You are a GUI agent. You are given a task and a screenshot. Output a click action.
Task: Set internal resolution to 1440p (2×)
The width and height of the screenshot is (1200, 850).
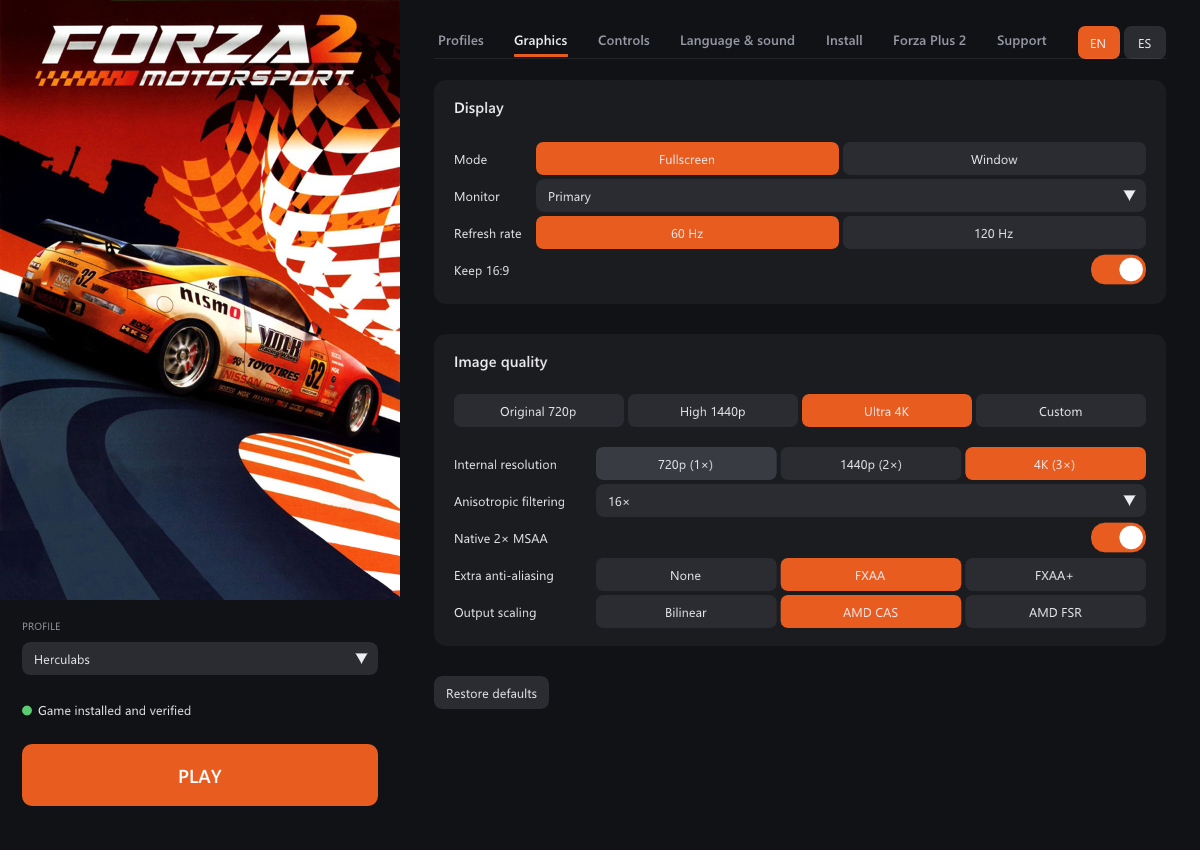(871, 464)
